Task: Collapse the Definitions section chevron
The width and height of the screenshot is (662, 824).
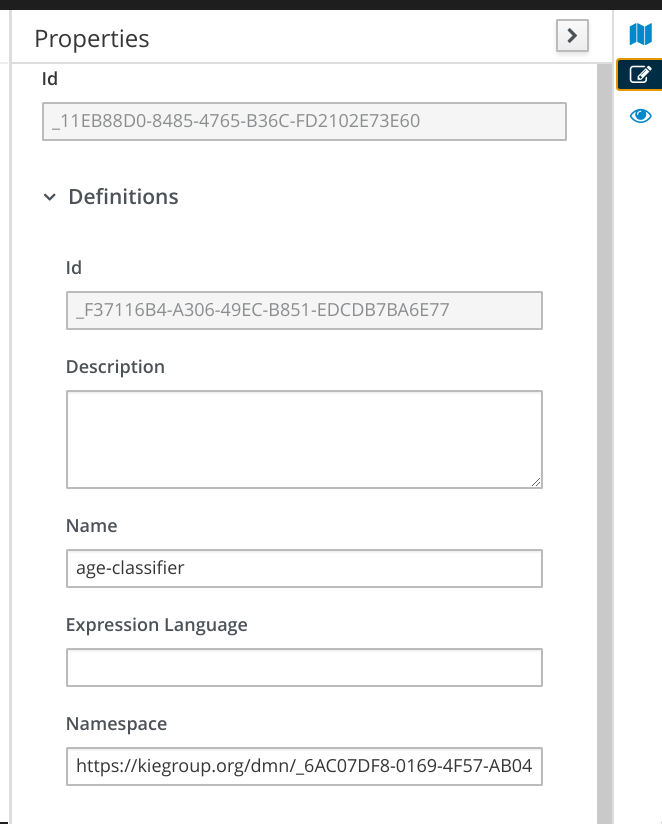Action: pos(50,197)
